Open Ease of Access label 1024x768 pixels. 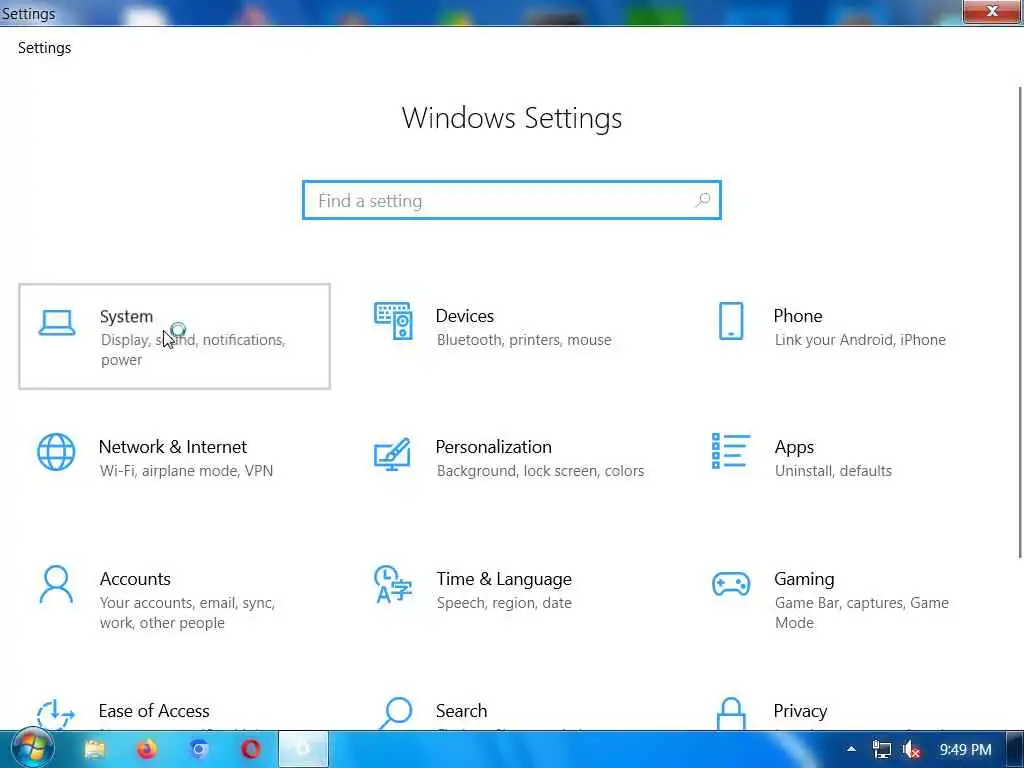[x=154, y=711]
